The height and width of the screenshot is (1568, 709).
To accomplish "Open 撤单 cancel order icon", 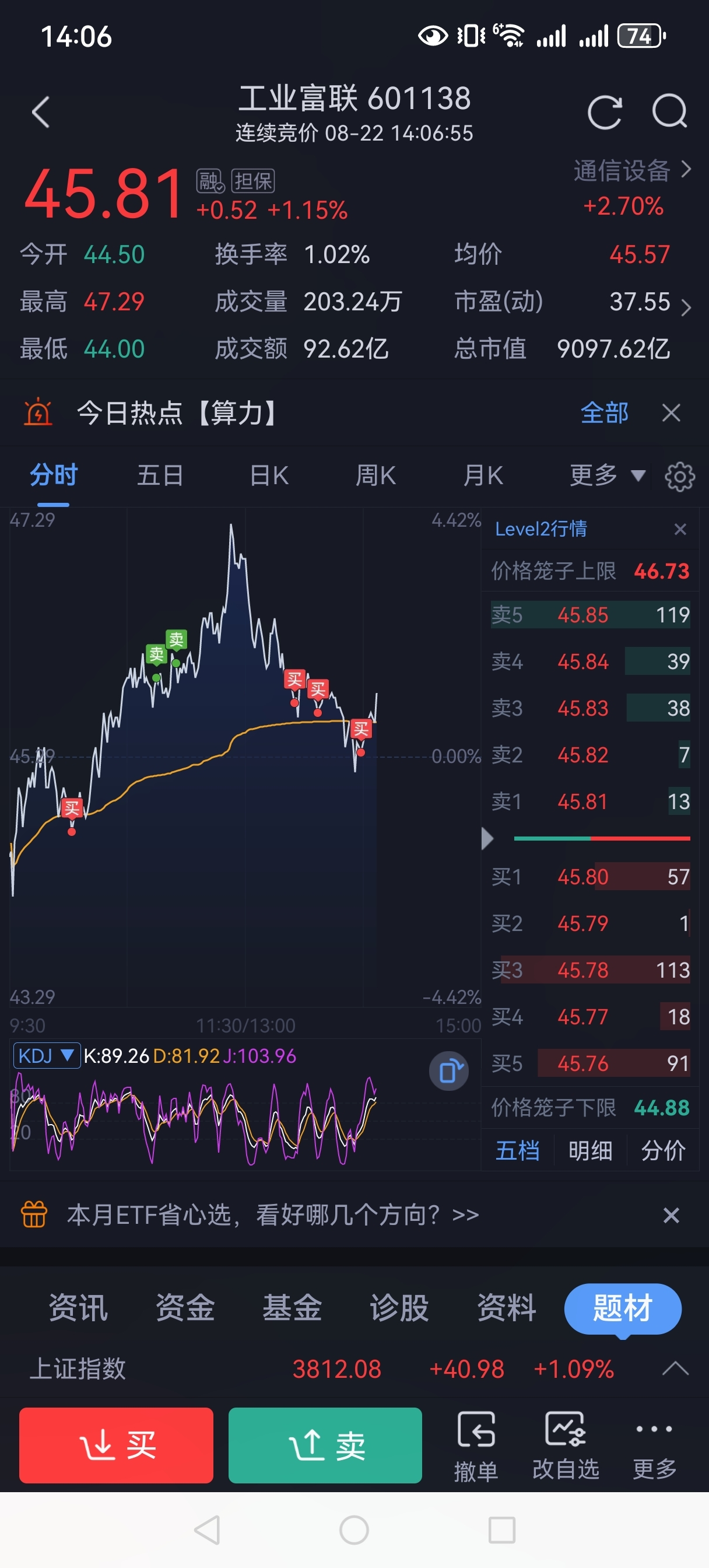I will tap(476, 1445).
